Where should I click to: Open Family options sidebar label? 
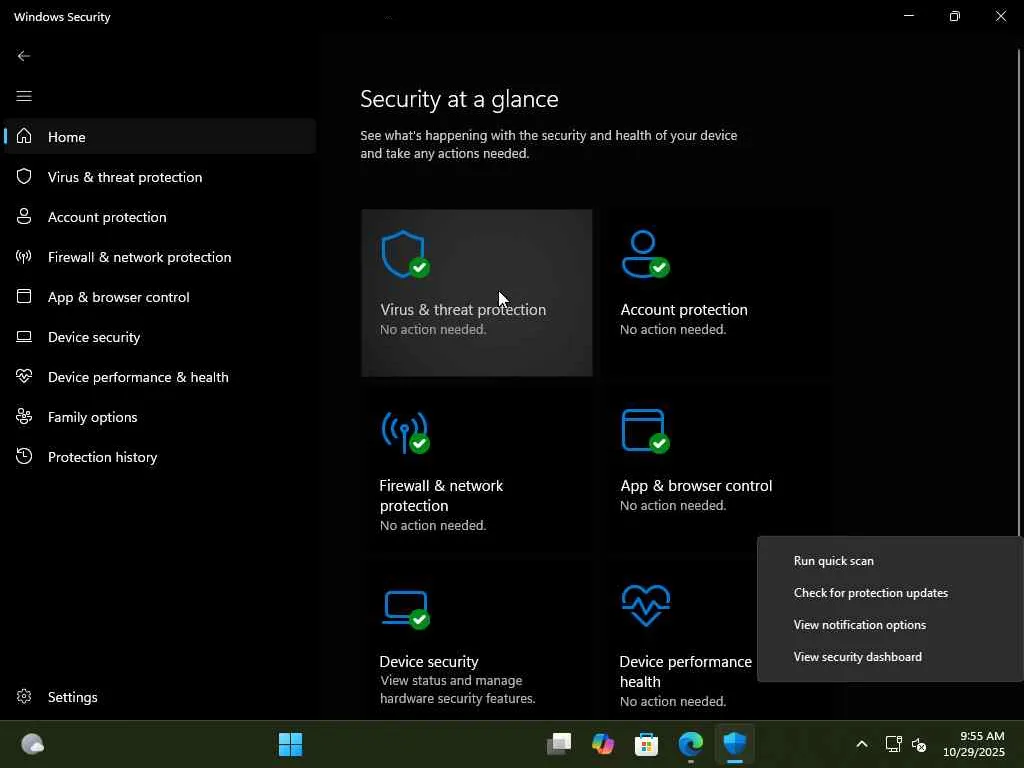pos(92,417)
